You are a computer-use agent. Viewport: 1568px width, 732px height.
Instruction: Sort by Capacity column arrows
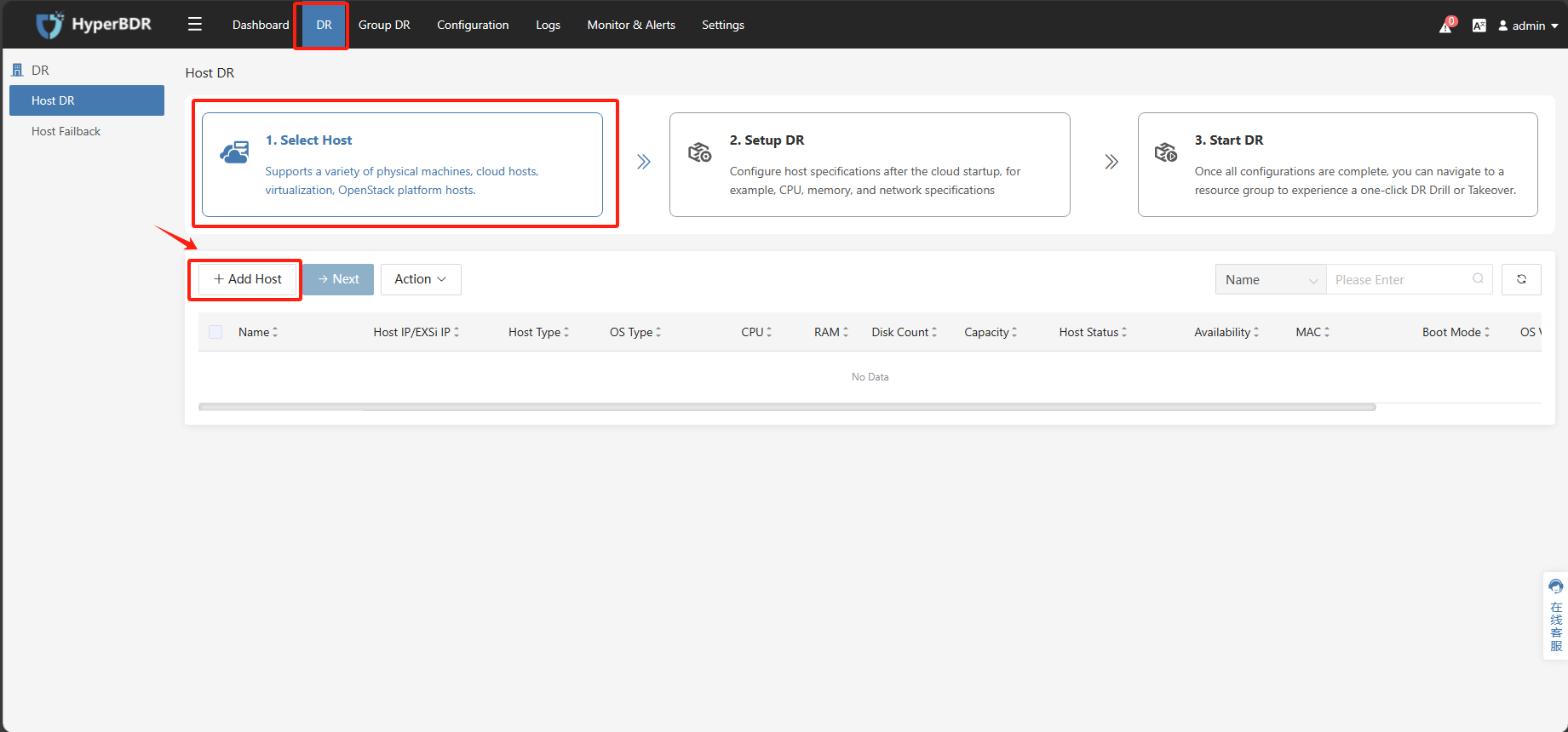pyautogui.click(x=1014, y=332)
